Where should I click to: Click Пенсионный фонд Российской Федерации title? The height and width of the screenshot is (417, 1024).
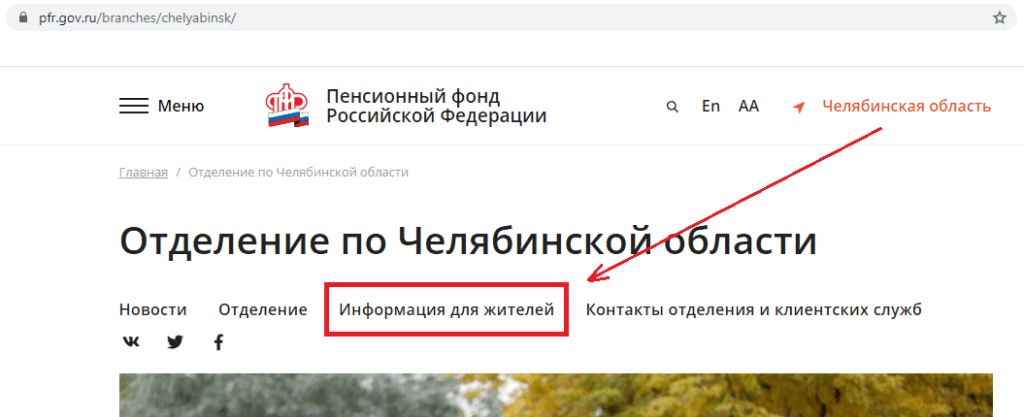pyautogui.click(x=436, y=106)
